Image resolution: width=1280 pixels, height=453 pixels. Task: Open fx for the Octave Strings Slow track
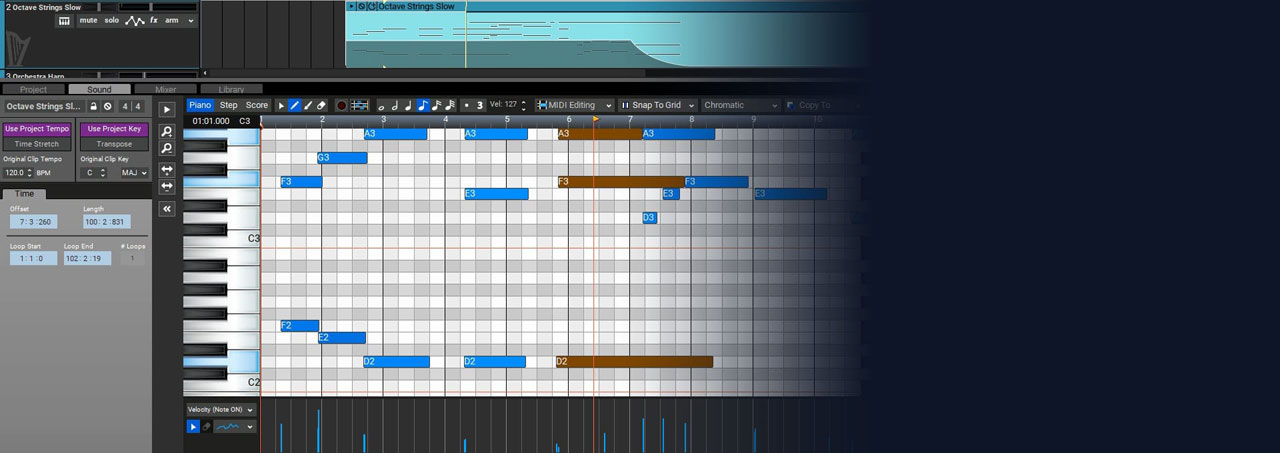[x=154, y=20]
